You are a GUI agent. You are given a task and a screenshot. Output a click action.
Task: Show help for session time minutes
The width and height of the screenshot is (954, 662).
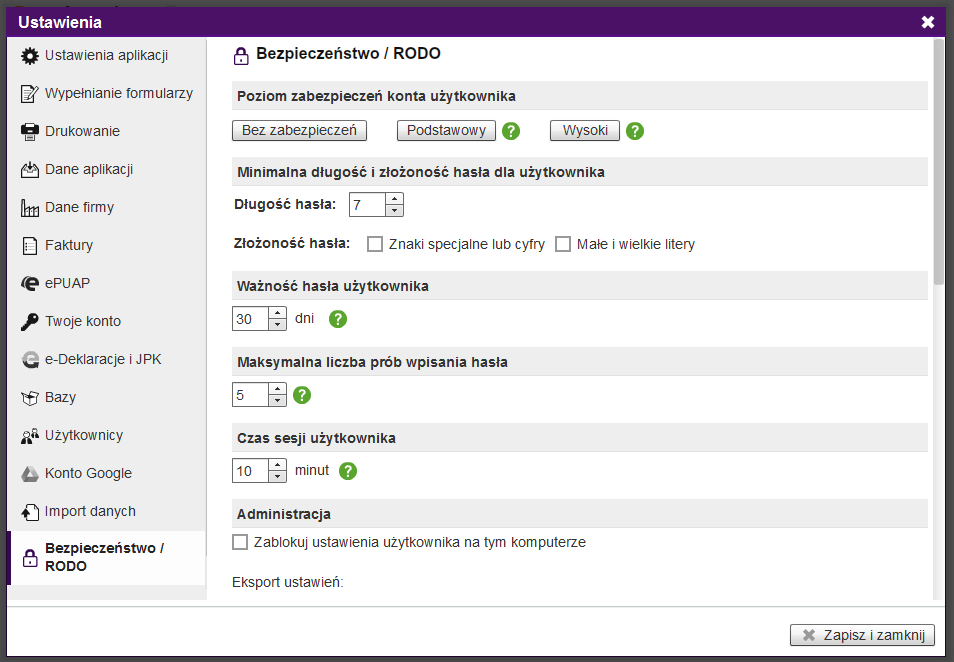(347, 471)
